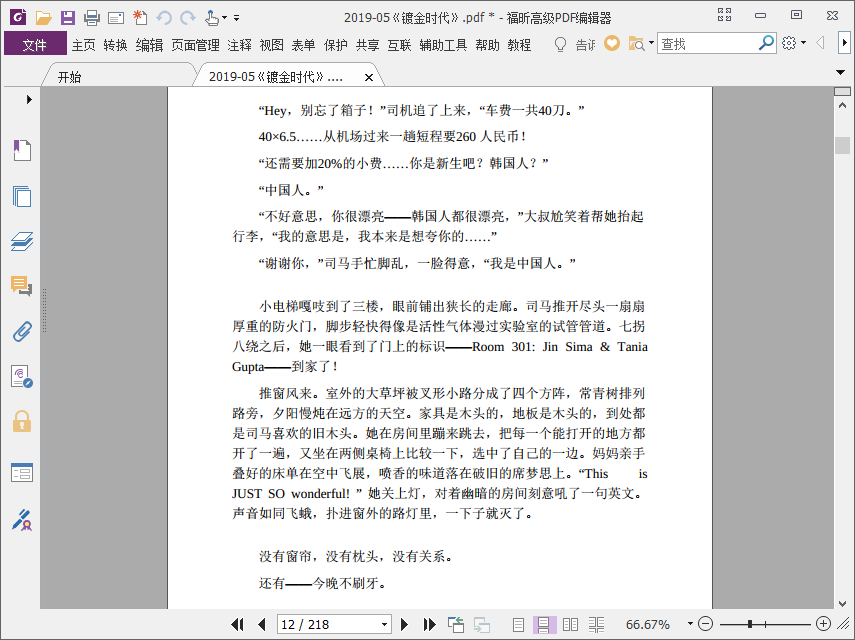Open the signature pen ribbon panel
Image resolution: width=855 pixels, height=640 pixels.
pyautogui.click(x=22, y=520)
